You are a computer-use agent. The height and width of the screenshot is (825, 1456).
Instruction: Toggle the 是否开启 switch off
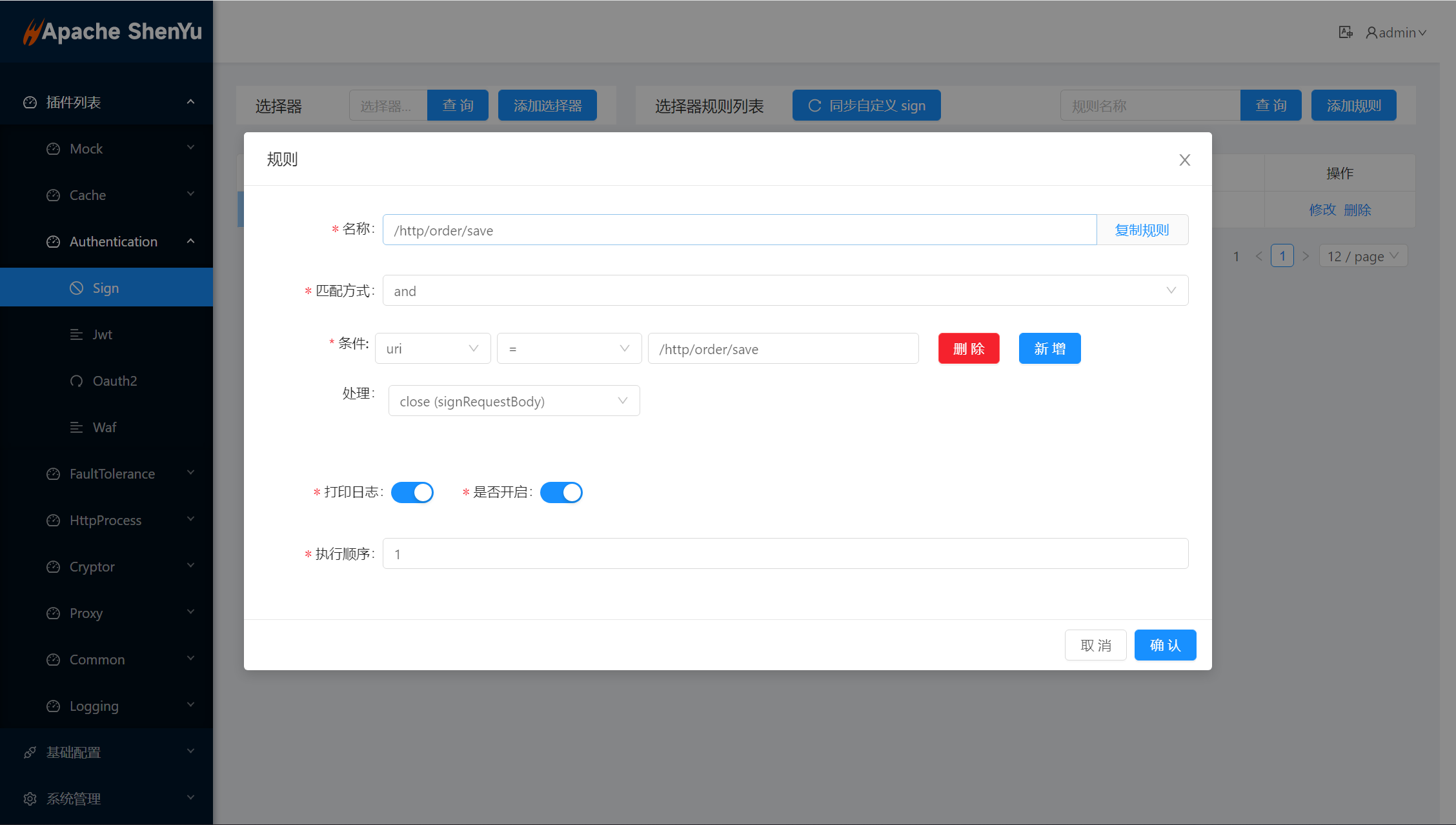click(561, 492)
